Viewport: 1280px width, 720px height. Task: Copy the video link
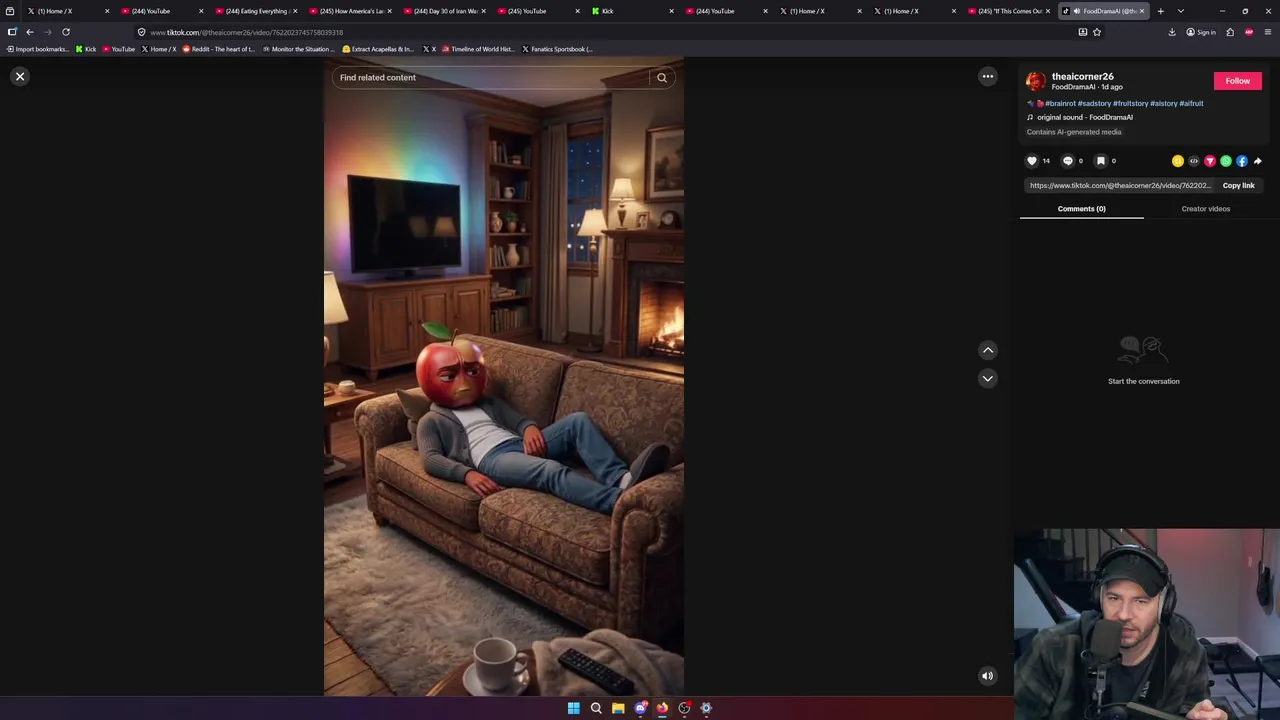pos(1238,185)
